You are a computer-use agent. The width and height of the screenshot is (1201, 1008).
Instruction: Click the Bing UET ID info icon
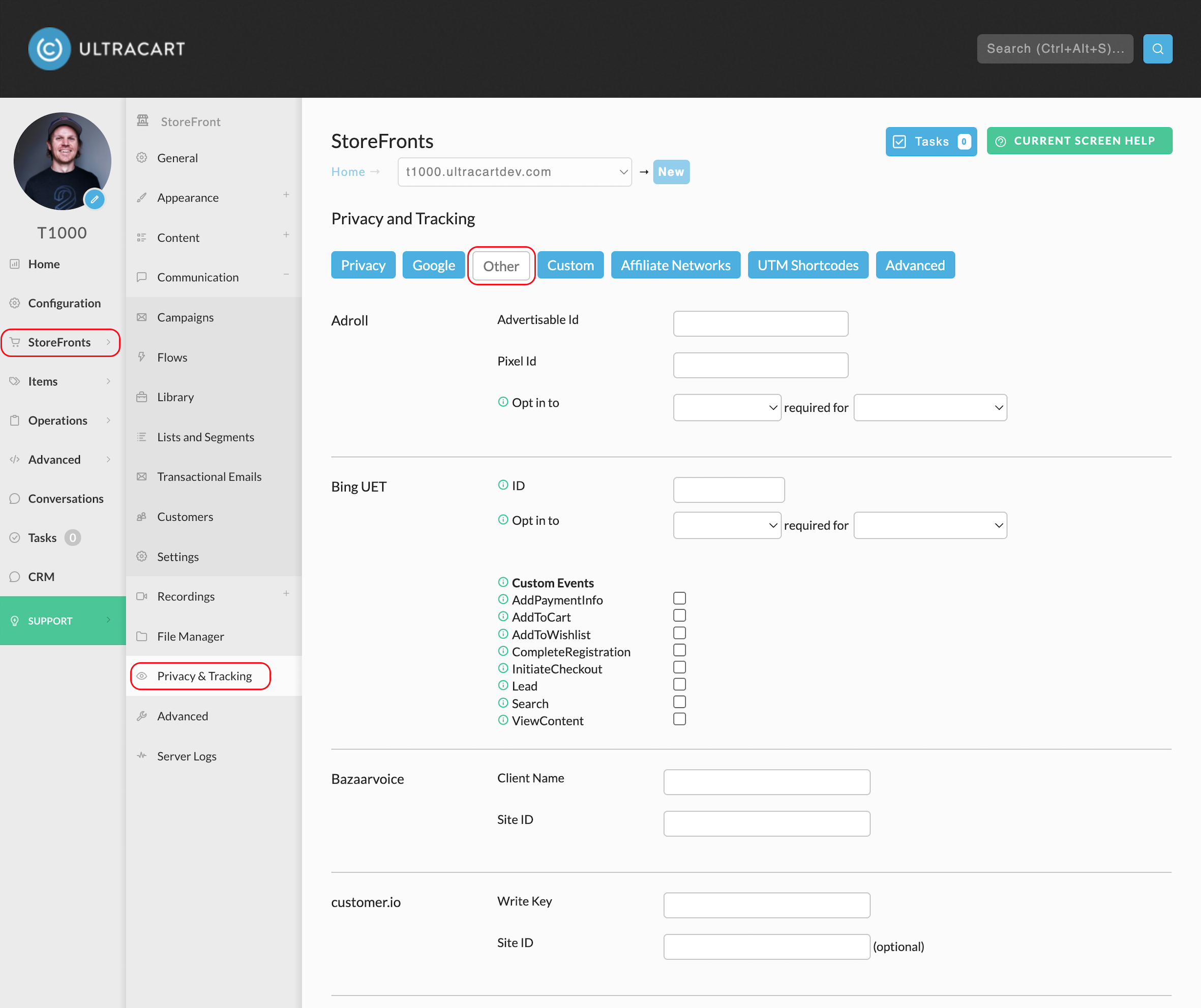[503, 485]
